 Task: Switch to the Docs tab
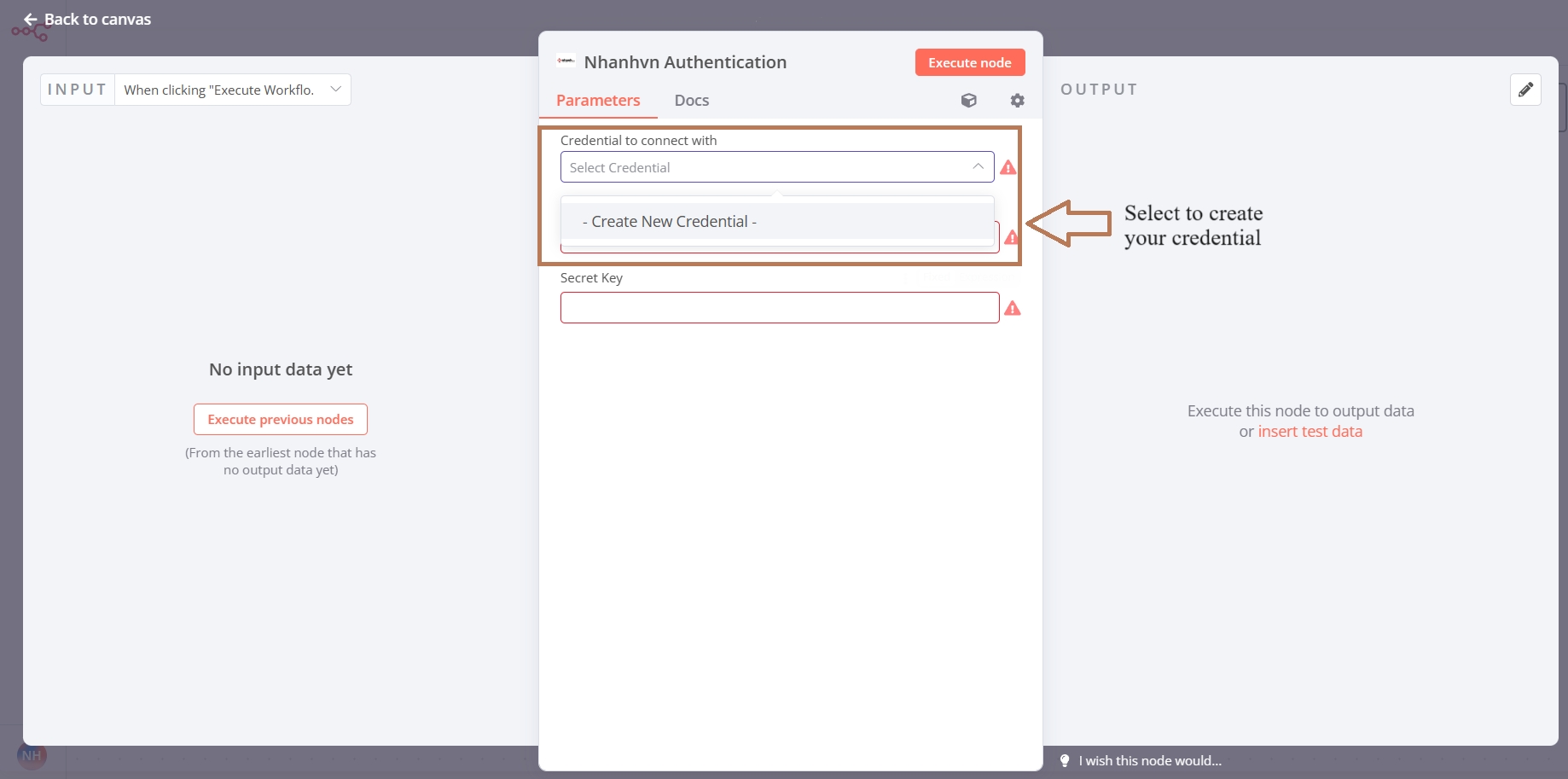click(691, 101)
